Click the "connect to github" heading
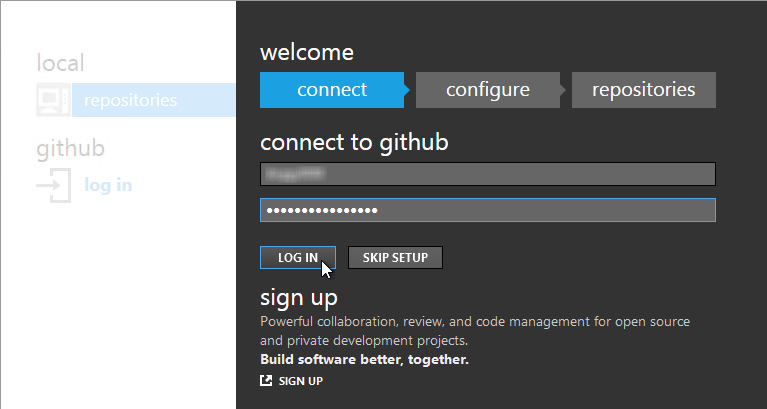Viewport: 767px width, 409px height. click(x=354, y=142)
